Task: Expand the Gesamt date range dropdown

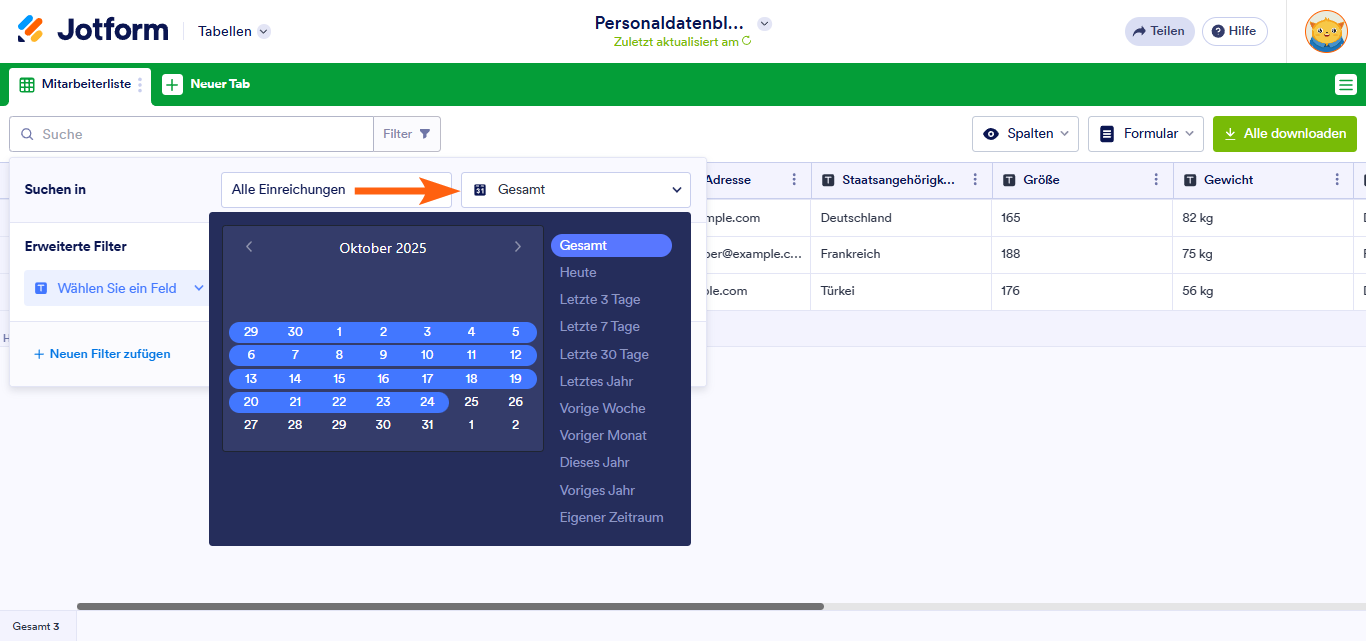Action: tap(575, 190)
